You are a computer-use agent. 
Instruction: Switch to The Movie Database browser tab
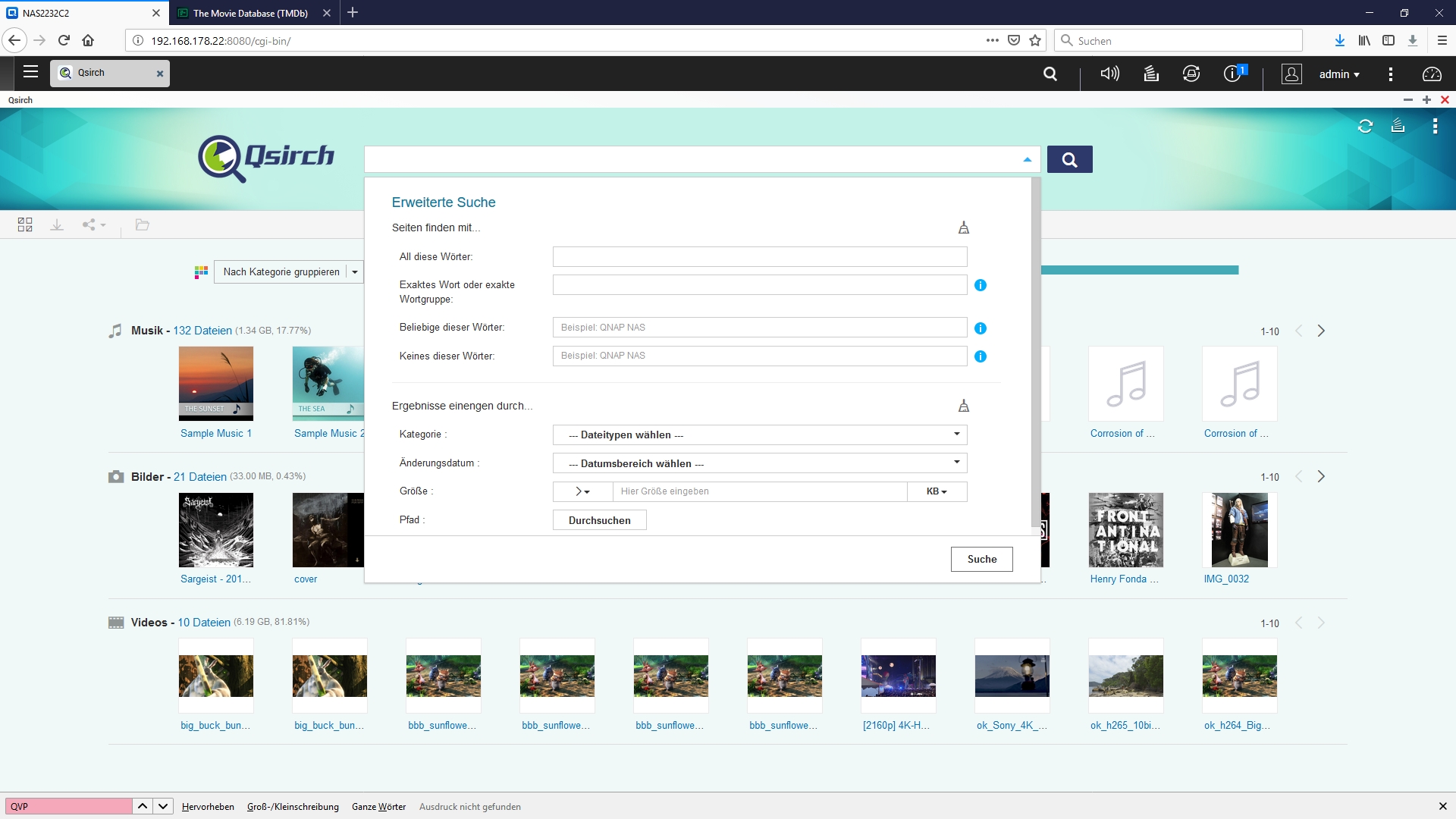point(250,13)
